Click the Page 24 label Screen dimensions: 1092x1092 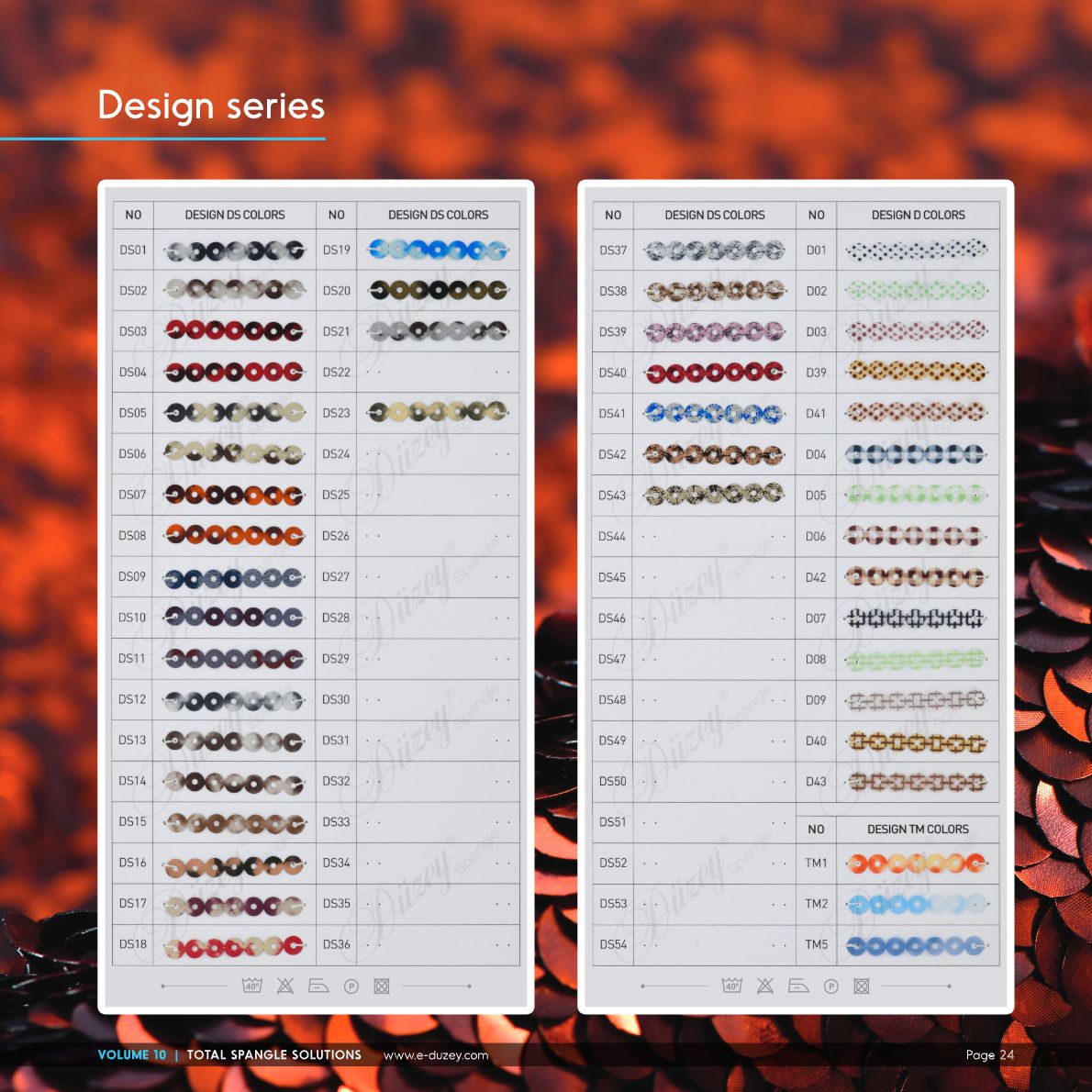989,1055
